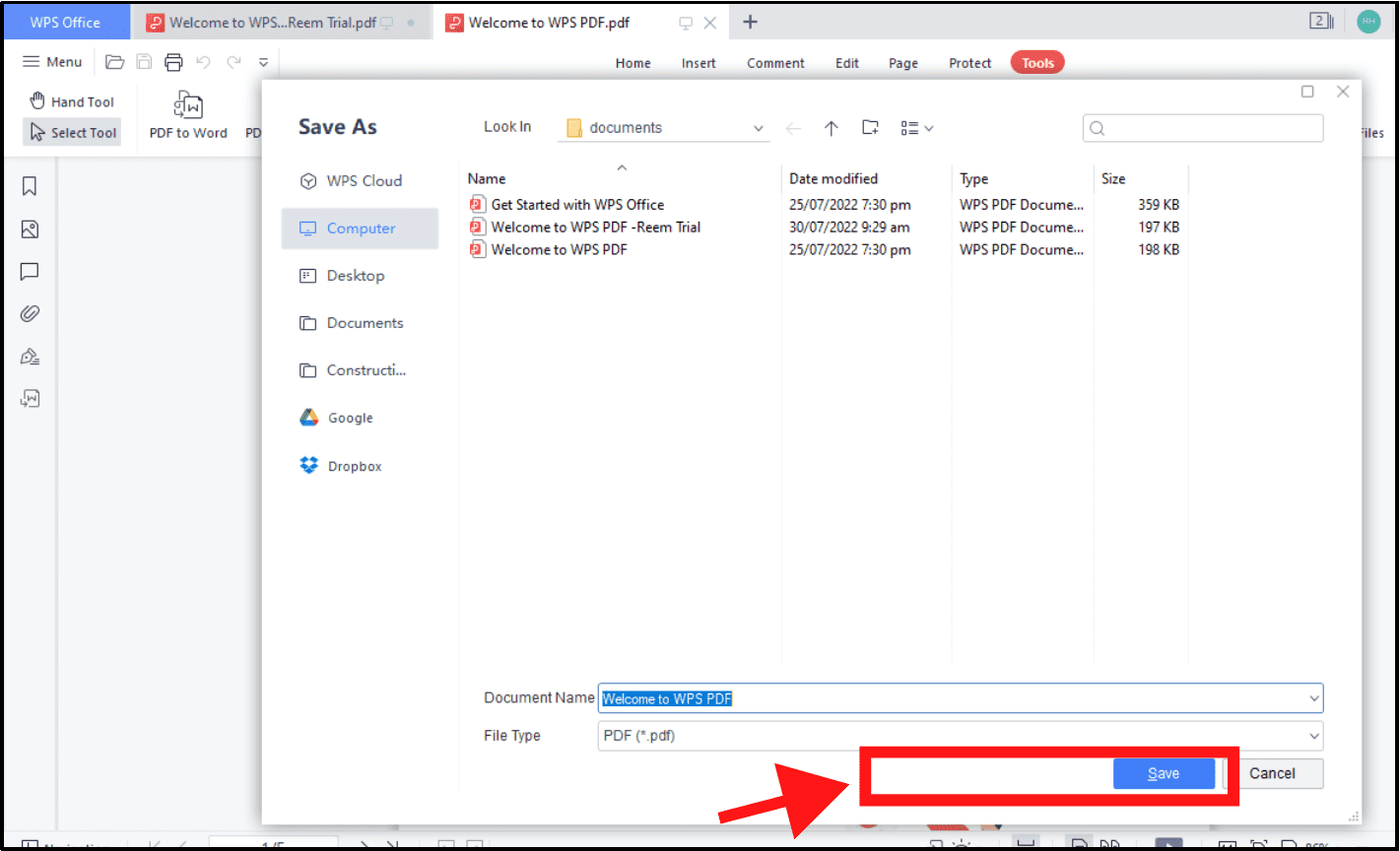Click the user avatar in the title bar
This screenshot has height=851, width=1400.
coord(1368,22)
